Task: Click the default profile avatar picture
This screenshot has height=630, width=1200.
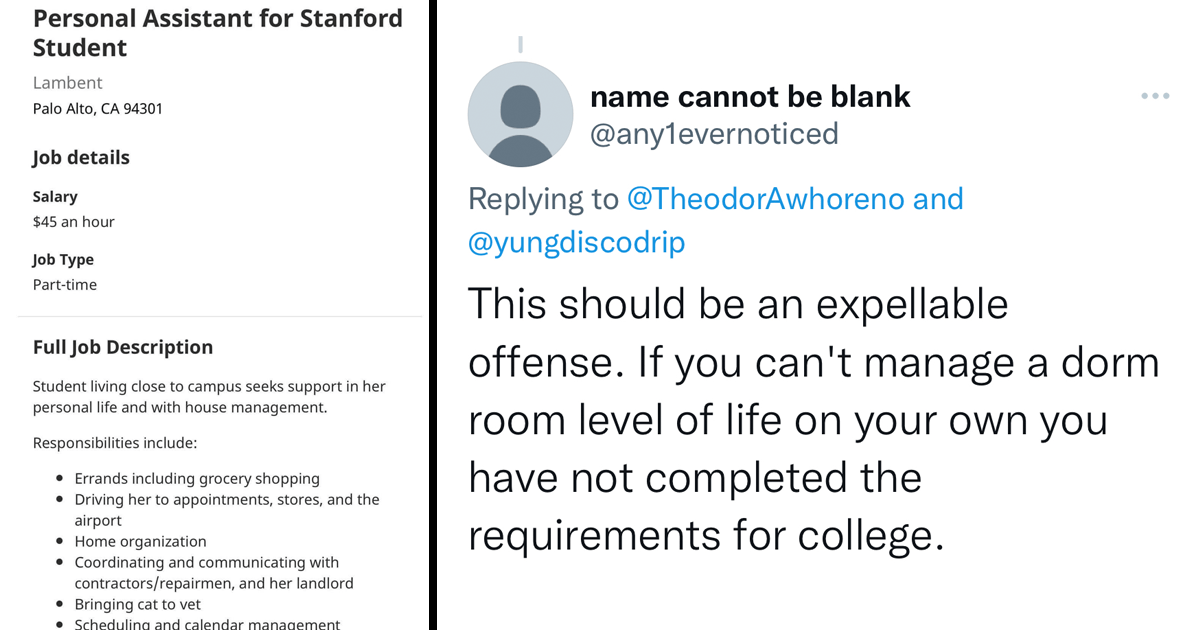Action: (x=520, y=114)
